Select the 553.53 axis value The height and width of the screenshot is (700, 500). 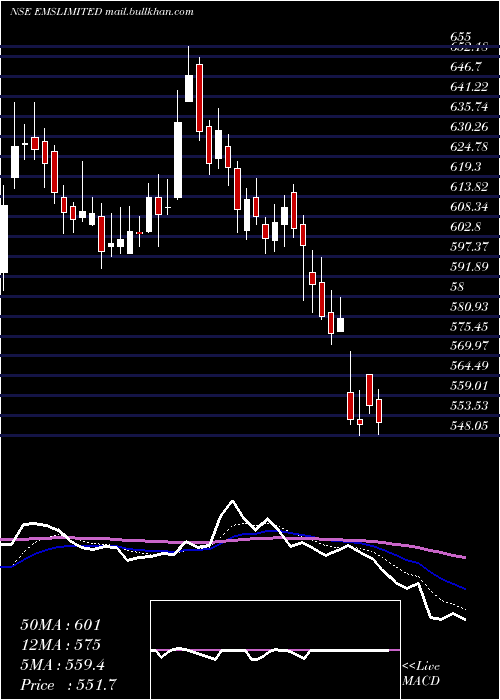[x=469, y=406]
